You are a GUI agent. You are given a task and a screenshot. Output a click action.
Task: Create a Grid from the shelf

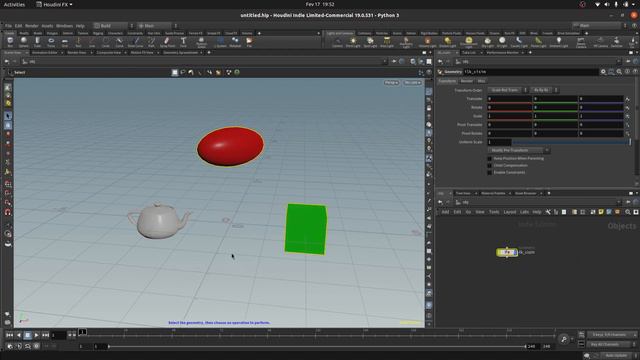click(x=64, y=41)
